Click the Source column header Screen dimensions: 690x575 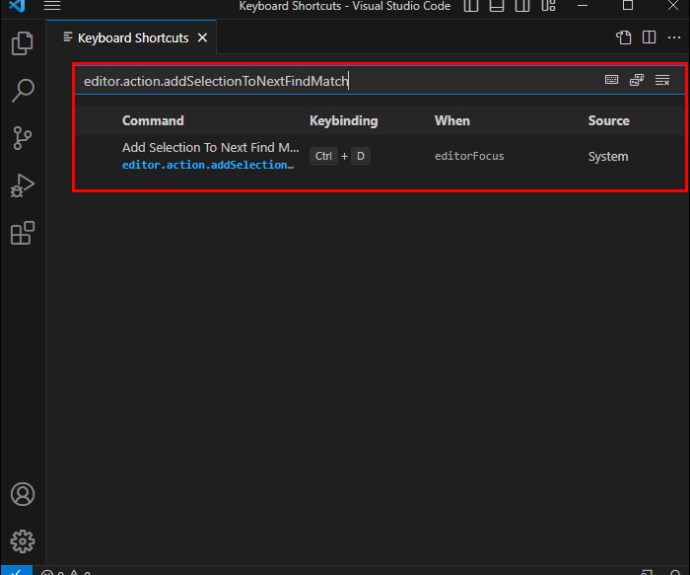(x=609, y=121)
